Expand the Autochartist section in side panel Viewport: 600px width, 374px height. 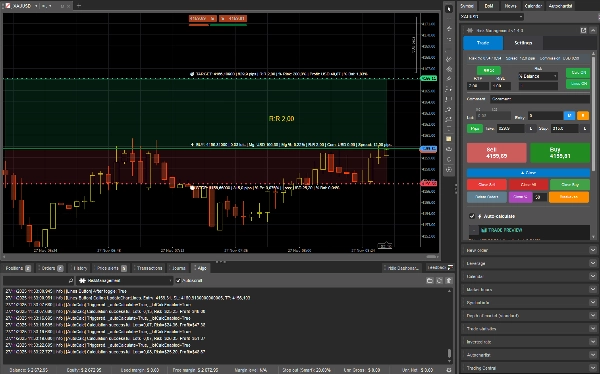530,354
